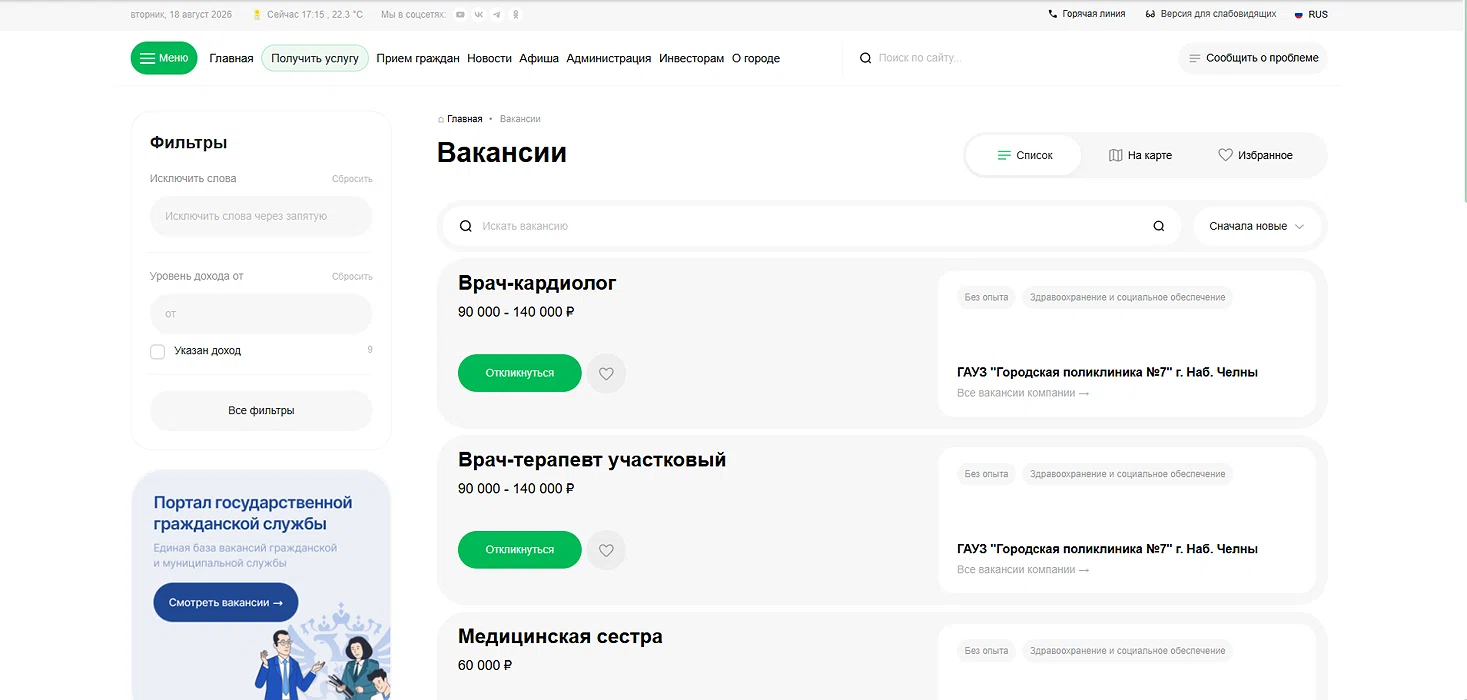
Task: Open the Врач-терапевт участковый vacancy title
Action: [592, 460]
